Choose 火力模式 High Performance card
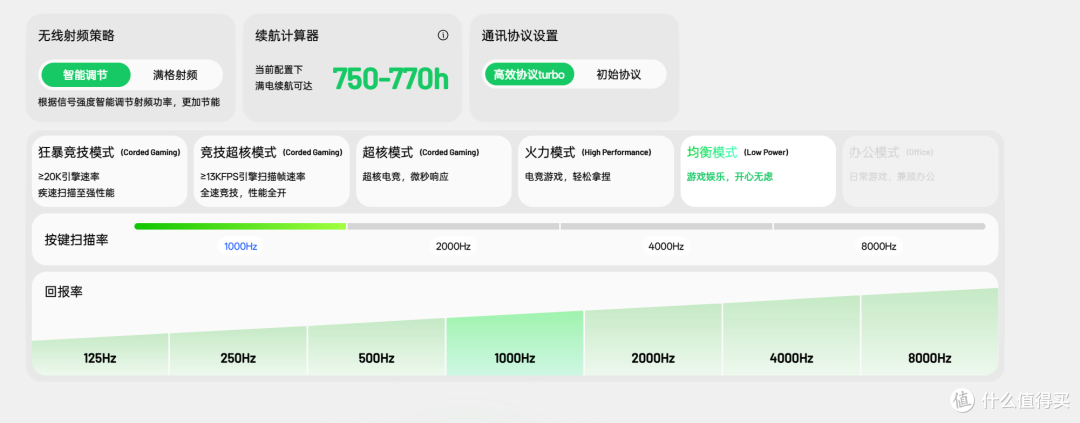 tap(596, 171)
